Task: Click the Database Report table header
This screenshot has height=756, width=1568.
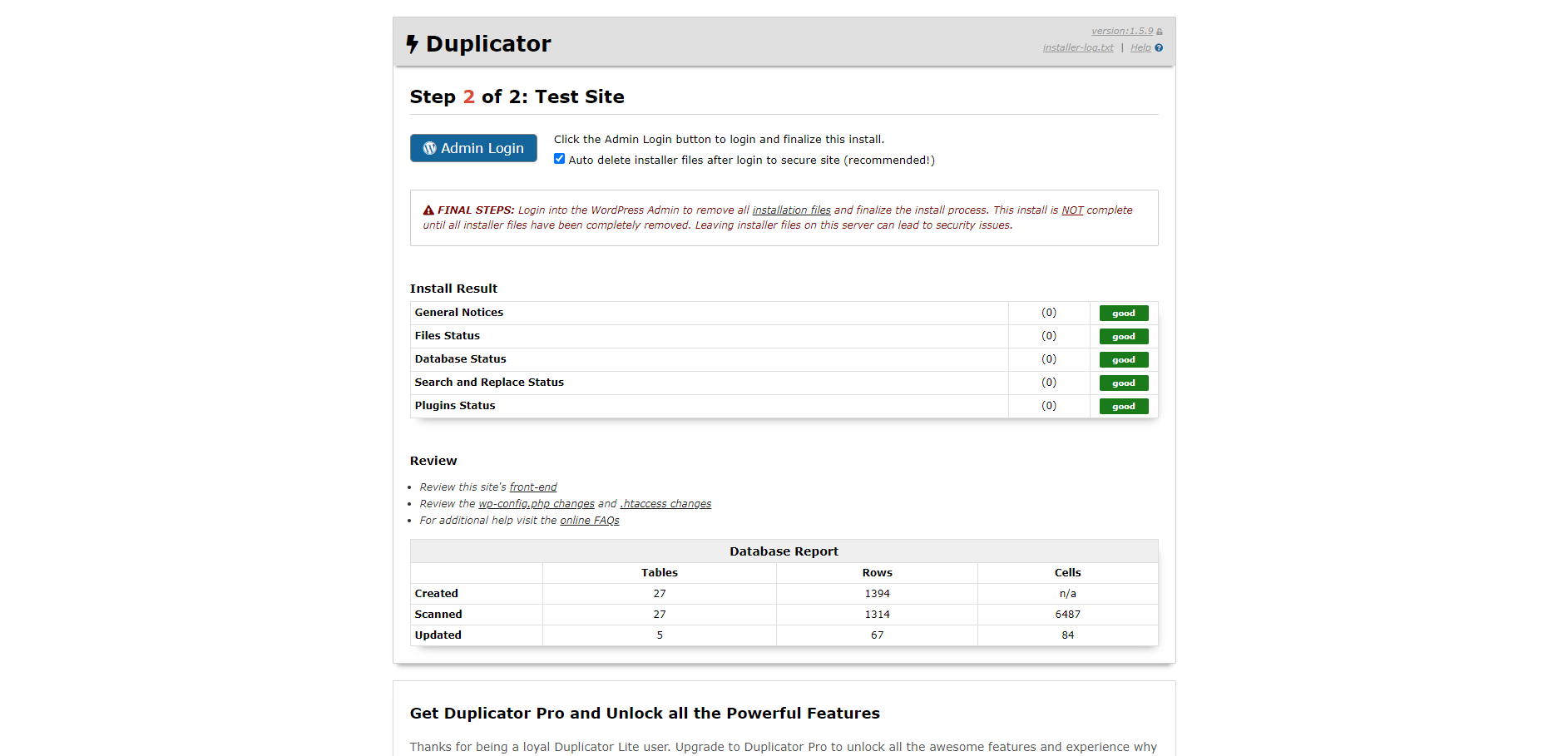Action: 784,551
